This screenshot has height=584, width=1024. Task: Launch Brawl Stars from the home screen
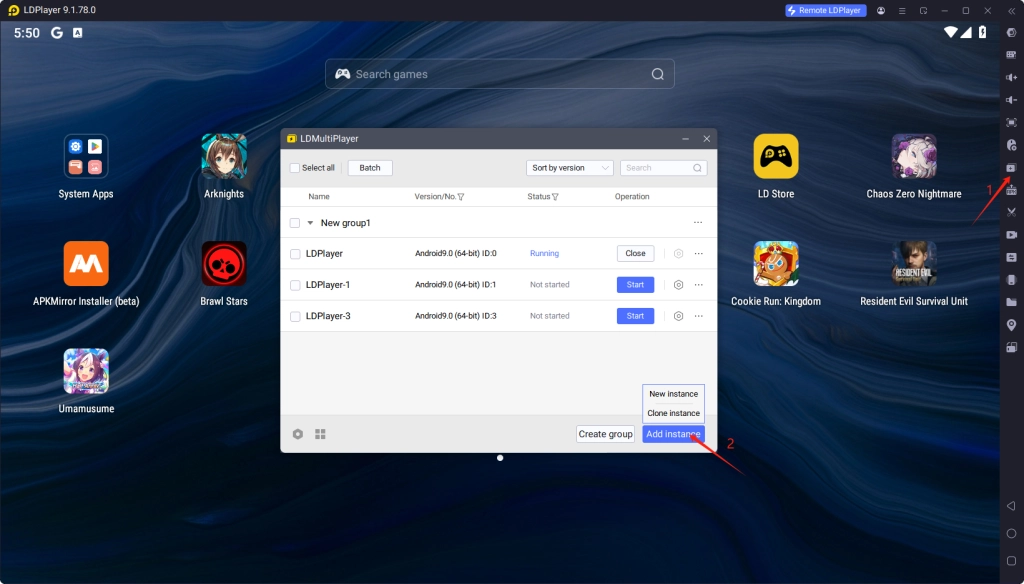[x=224, y=264]
